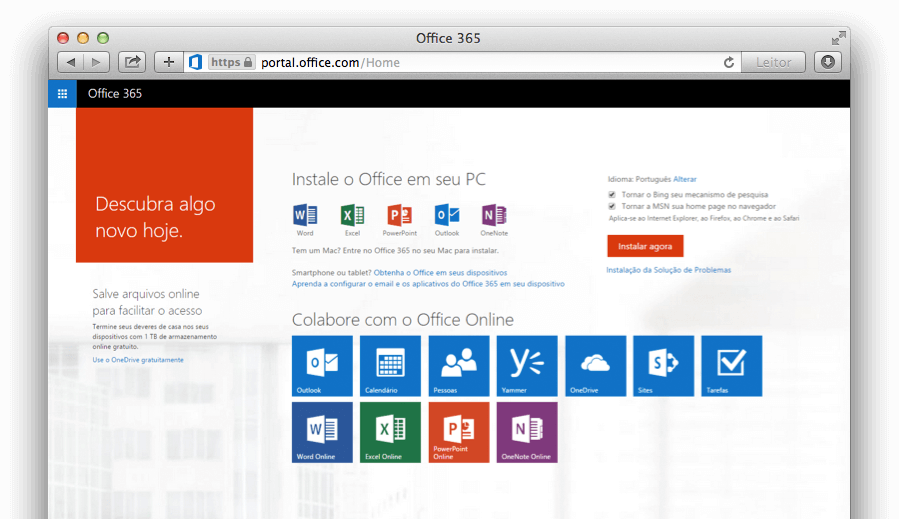Launch Word Online tile
Image resolution: width=899 pixels, height=519 pixels.
coord(322,432)
